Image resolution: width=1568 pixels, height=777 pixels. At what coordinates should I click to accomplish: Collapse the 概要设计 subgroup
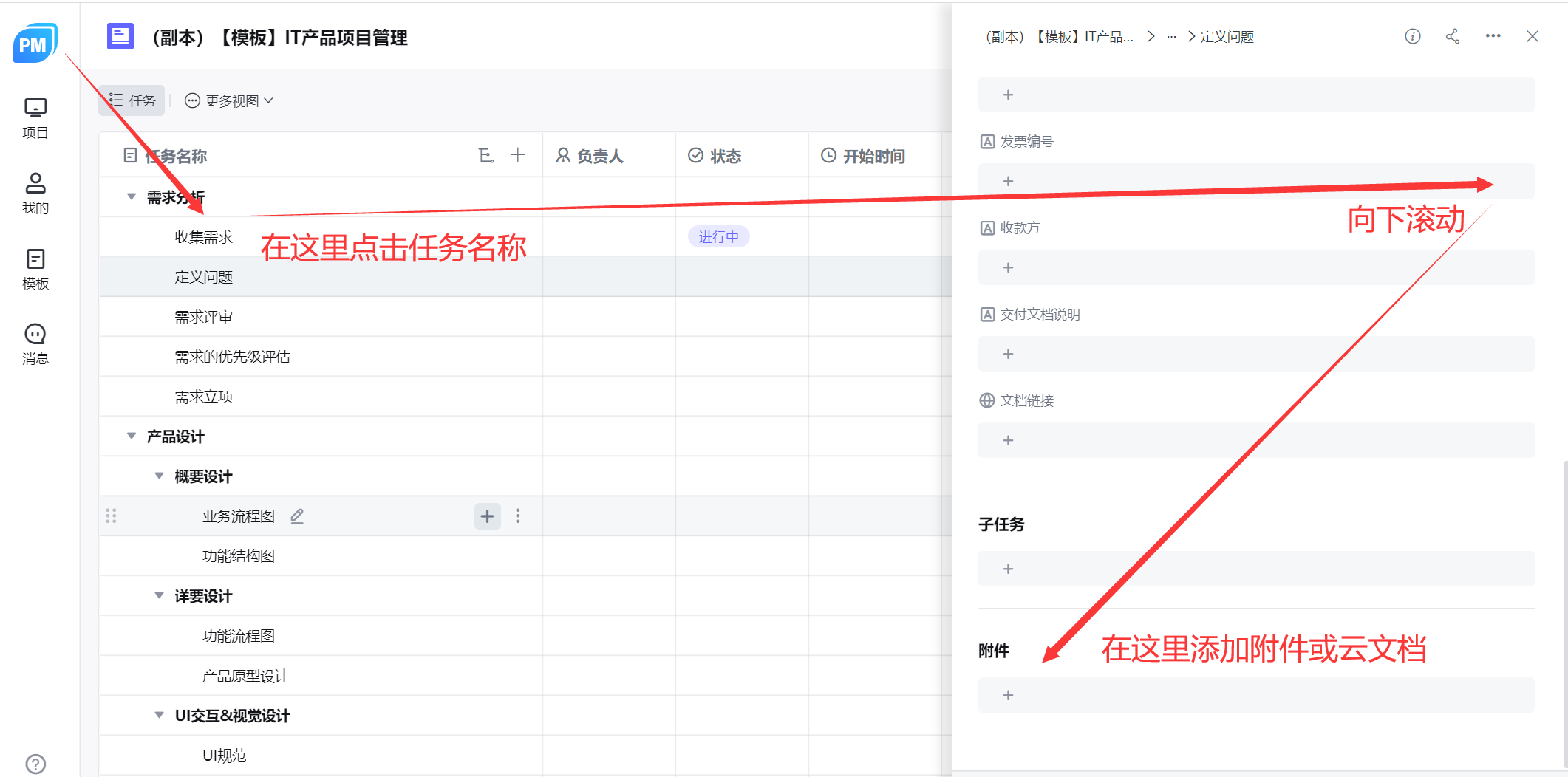[159, 476]
